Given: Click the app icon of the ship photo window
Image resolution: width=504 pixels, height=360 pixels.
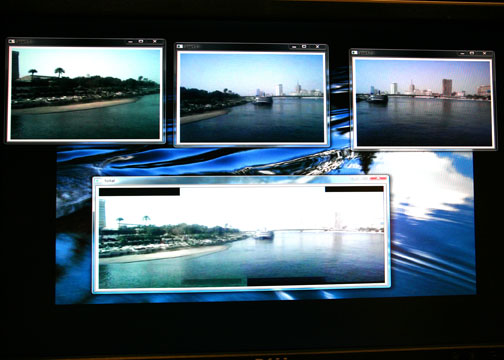Looking at the screenshot, I should 180,46.
